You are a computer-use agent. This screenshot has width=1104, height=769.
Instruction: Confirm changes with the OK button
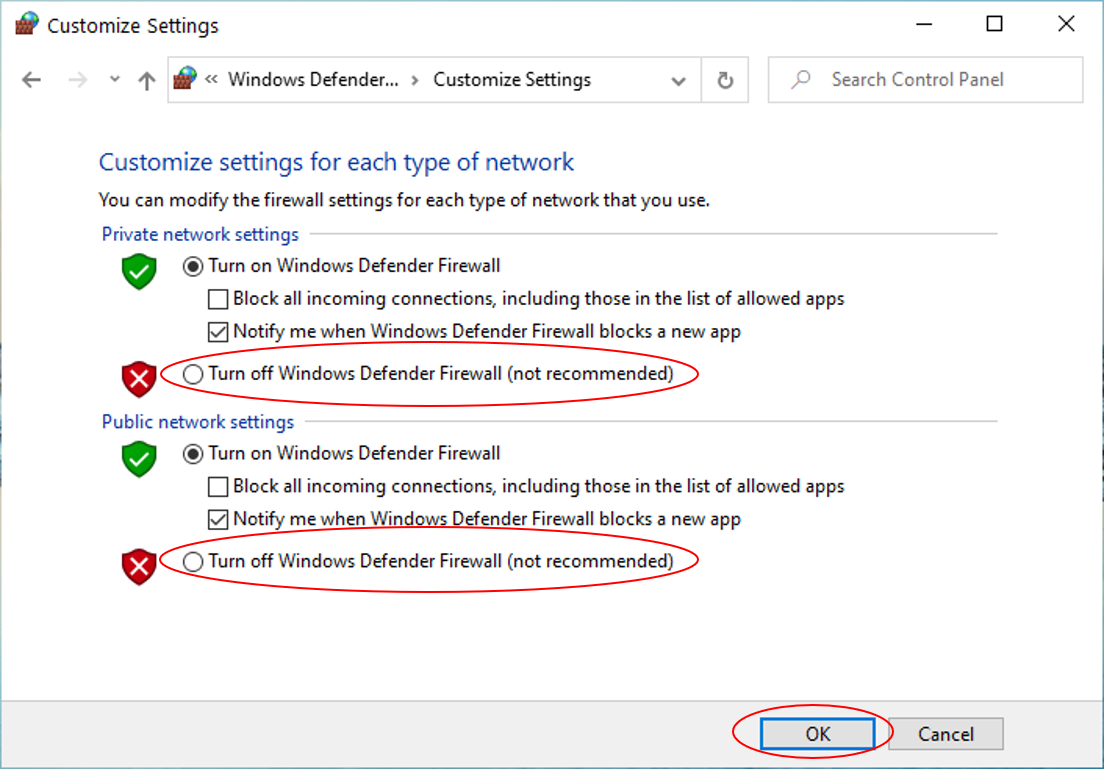817,734
